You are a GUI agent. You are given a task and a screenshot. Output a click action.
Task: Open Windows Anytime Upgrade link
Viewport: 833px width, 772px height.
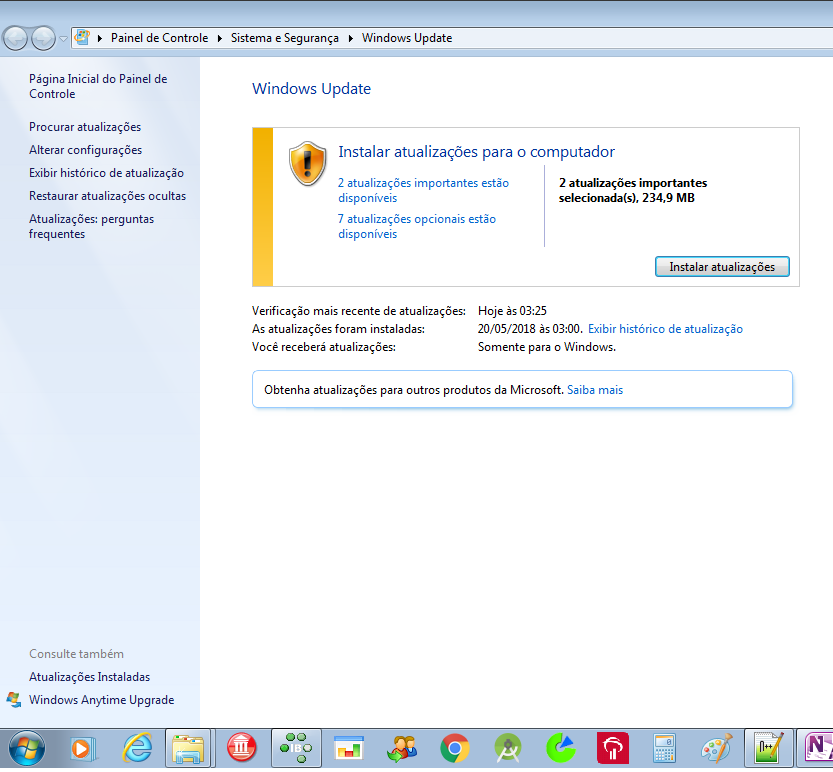pos(101,700)
